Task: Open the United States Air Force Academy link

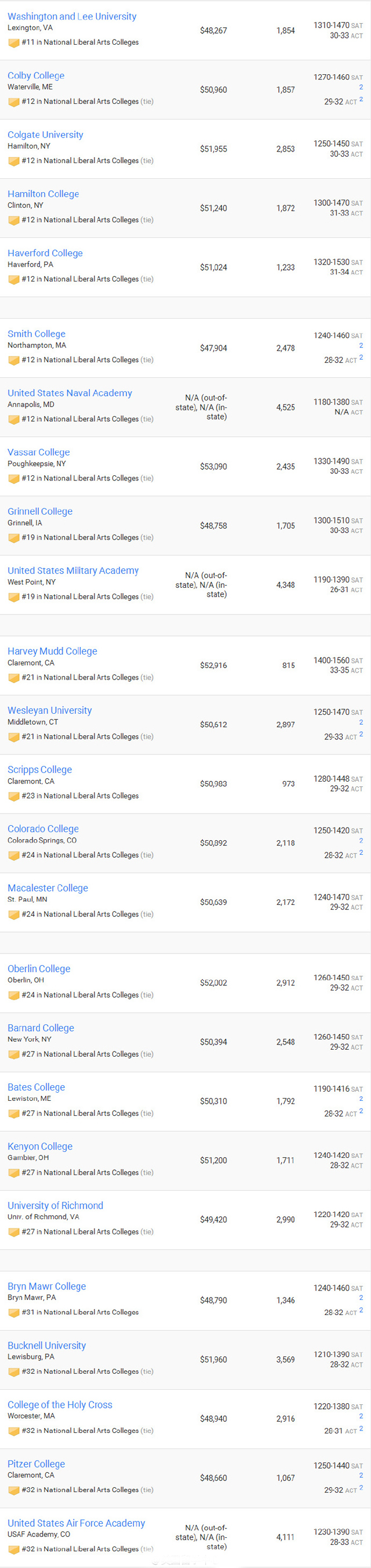Action: [x=76, y=1523]
